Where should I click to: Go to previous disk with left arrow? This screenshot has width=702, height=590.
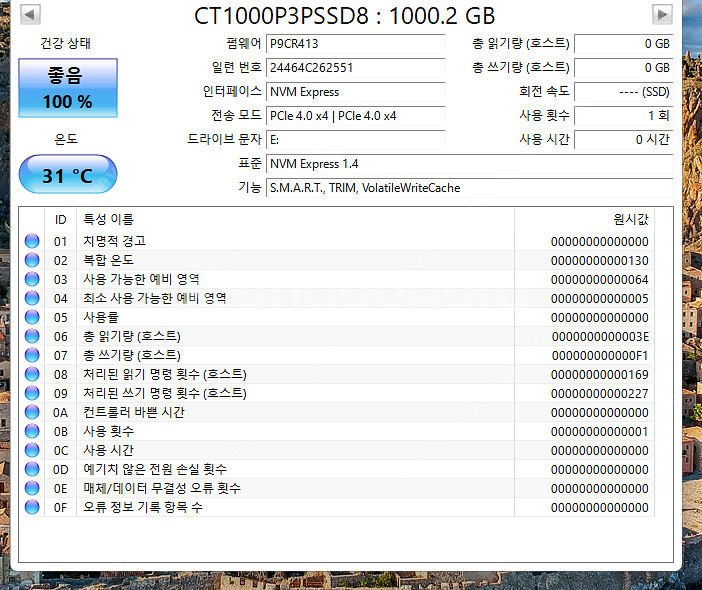pyautogui.click(x=30, y=15)
